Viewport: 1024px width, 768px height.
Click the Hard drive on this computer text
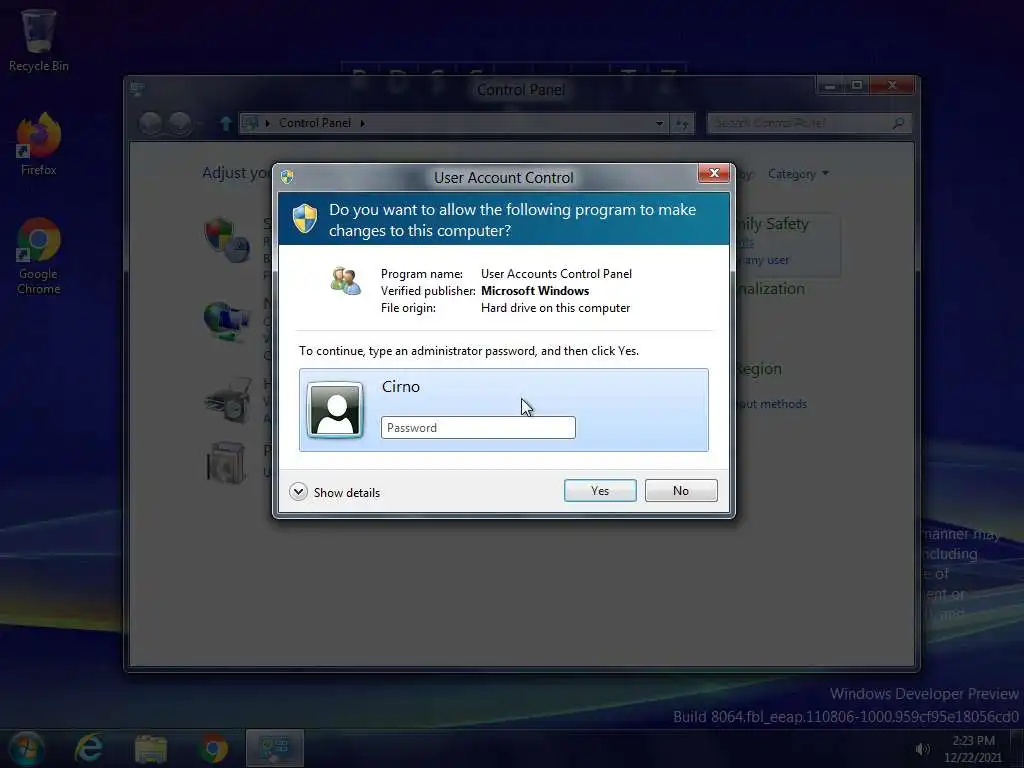coord(555,308)
